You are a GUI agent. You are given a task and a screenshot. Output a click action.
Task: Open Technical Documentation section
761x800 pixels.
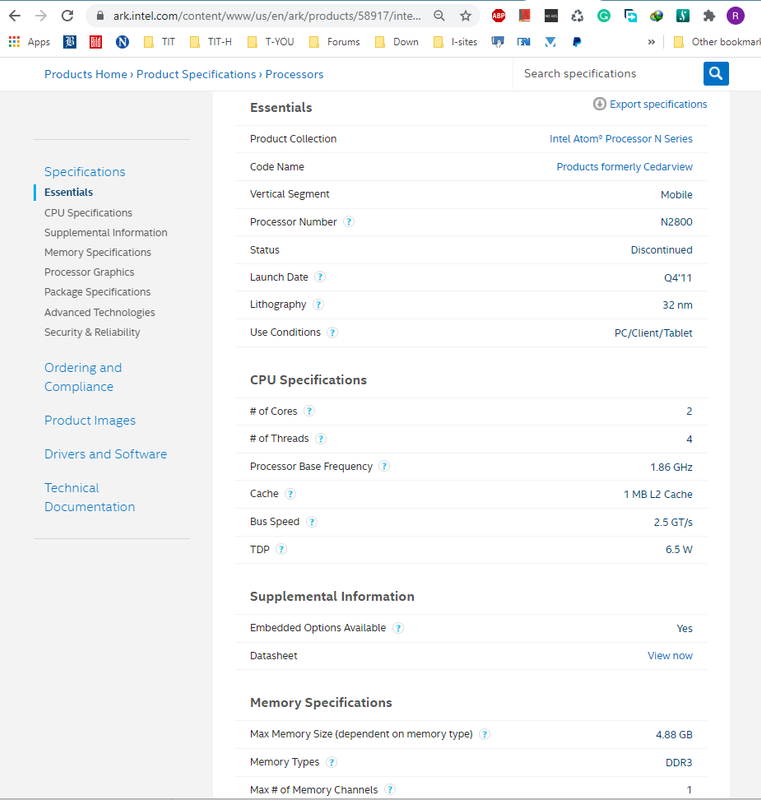tap(90, 497)
